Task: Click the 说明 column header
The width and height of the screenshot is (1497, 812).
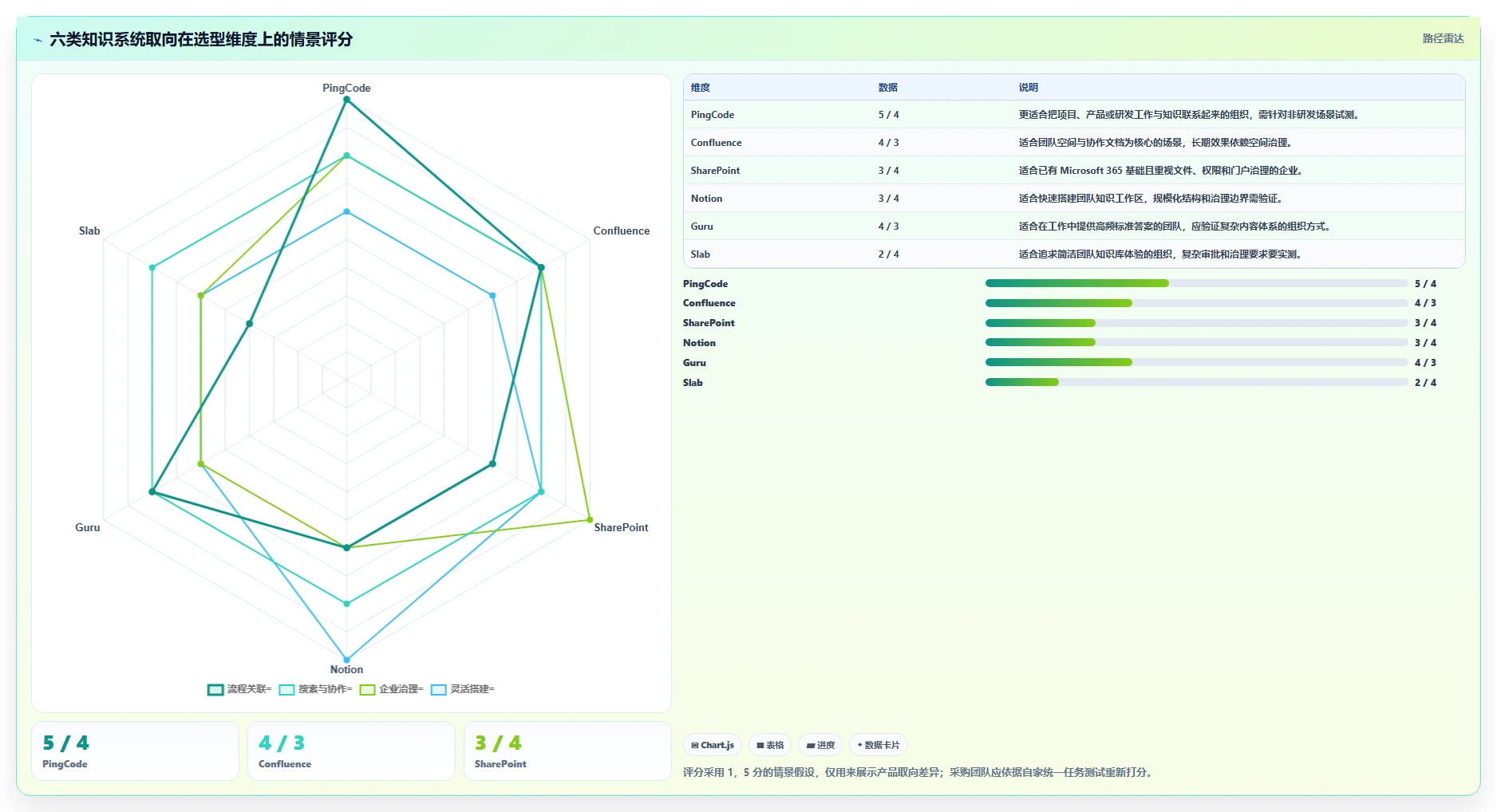Action: (x=1029, y=88)
